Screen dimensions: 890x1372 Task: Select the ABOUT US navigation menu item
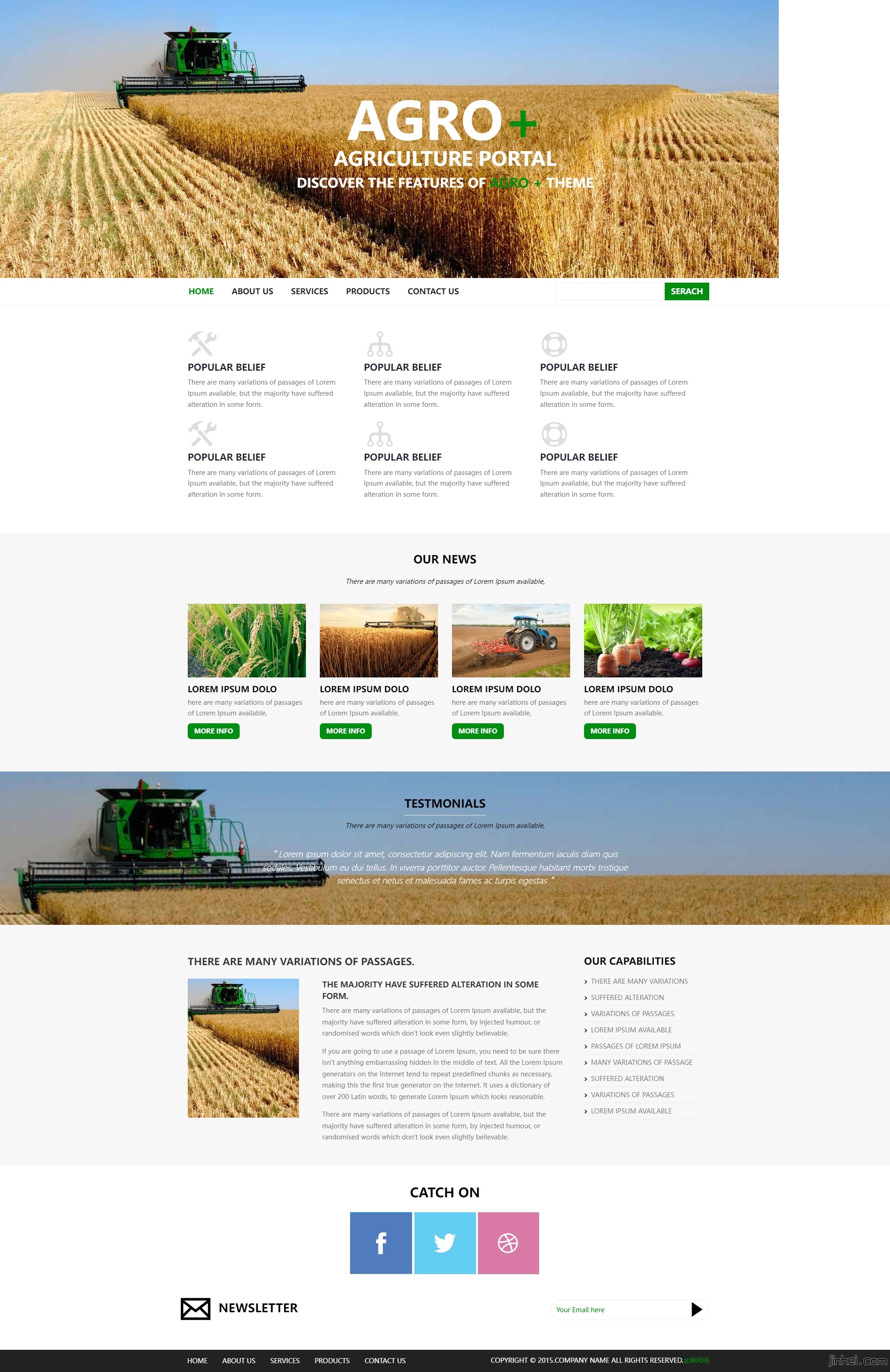tap(250, 291)
